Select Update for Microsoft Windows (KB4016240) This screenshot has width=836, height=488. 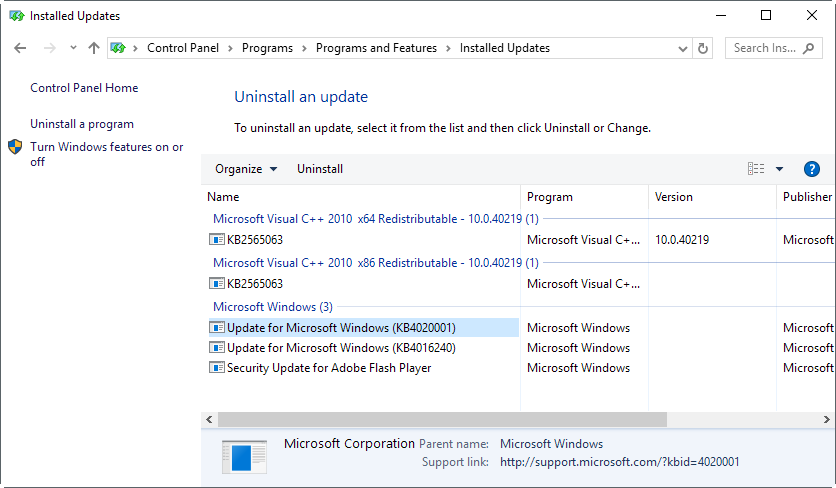pos(341,348)
